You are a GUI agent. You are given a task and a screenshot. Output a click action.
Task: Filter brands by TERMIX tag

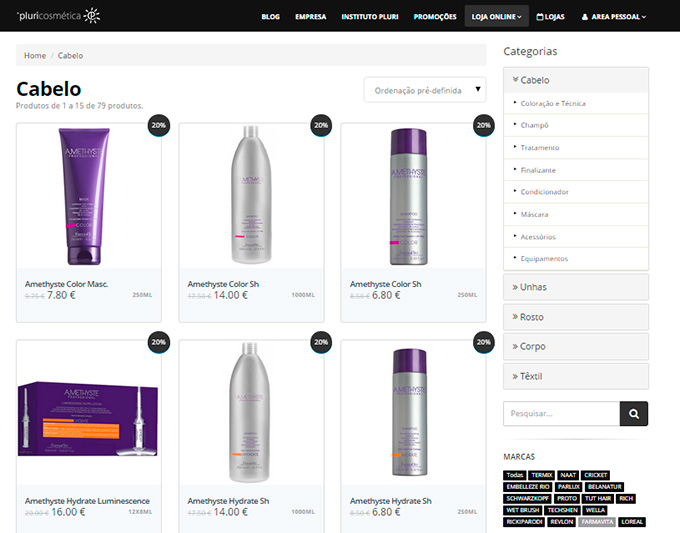[542, 475]
